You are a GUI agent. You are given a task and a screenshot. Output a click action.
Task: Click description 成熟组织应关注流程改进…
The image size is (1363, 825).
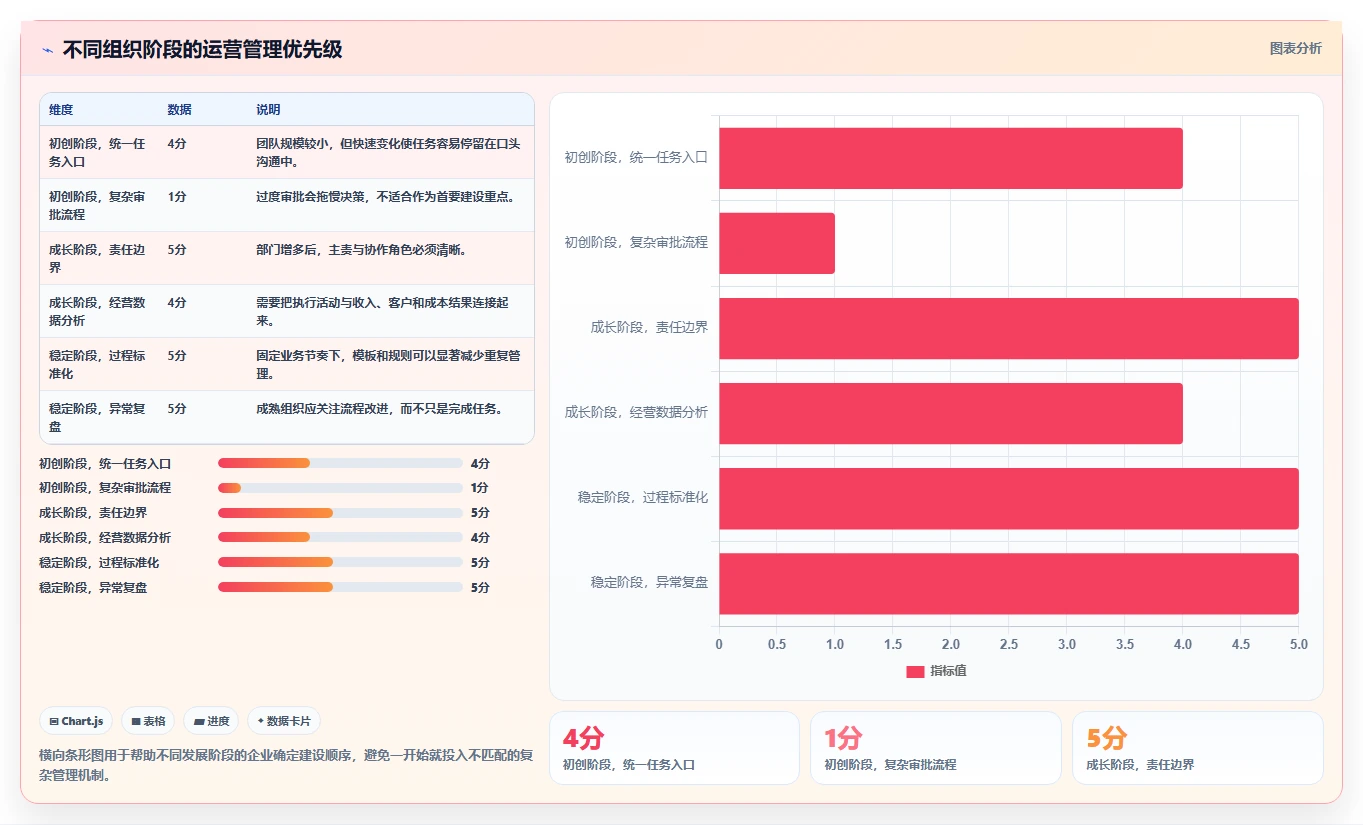pyautogui.click(x=379, y=409)
